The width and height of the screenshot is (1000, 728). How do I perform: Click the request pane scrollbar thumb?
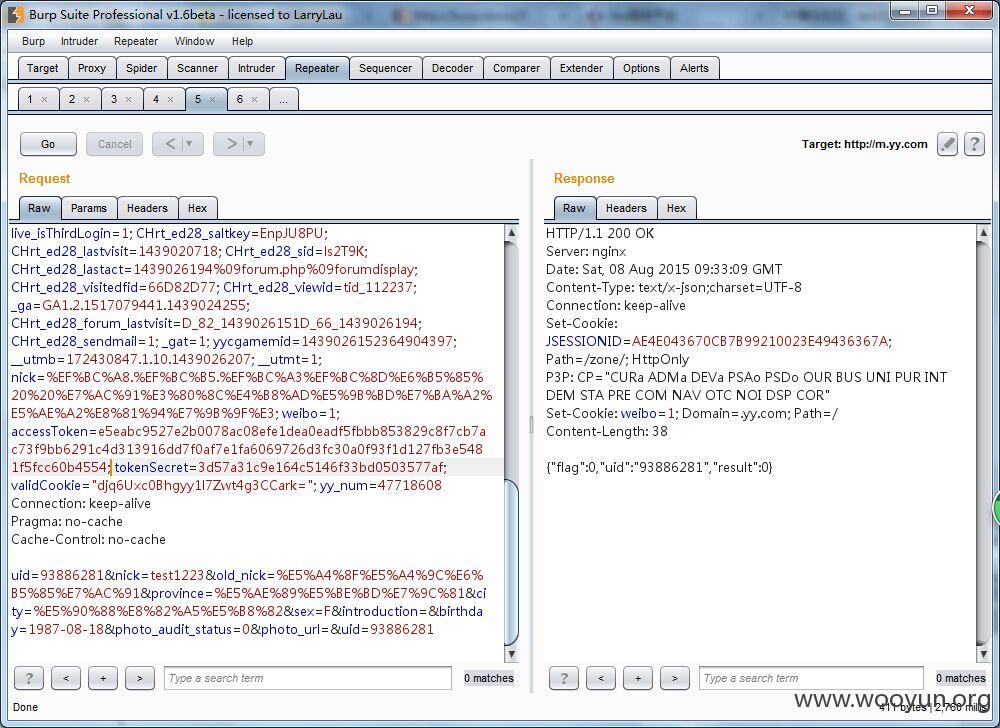511,561
